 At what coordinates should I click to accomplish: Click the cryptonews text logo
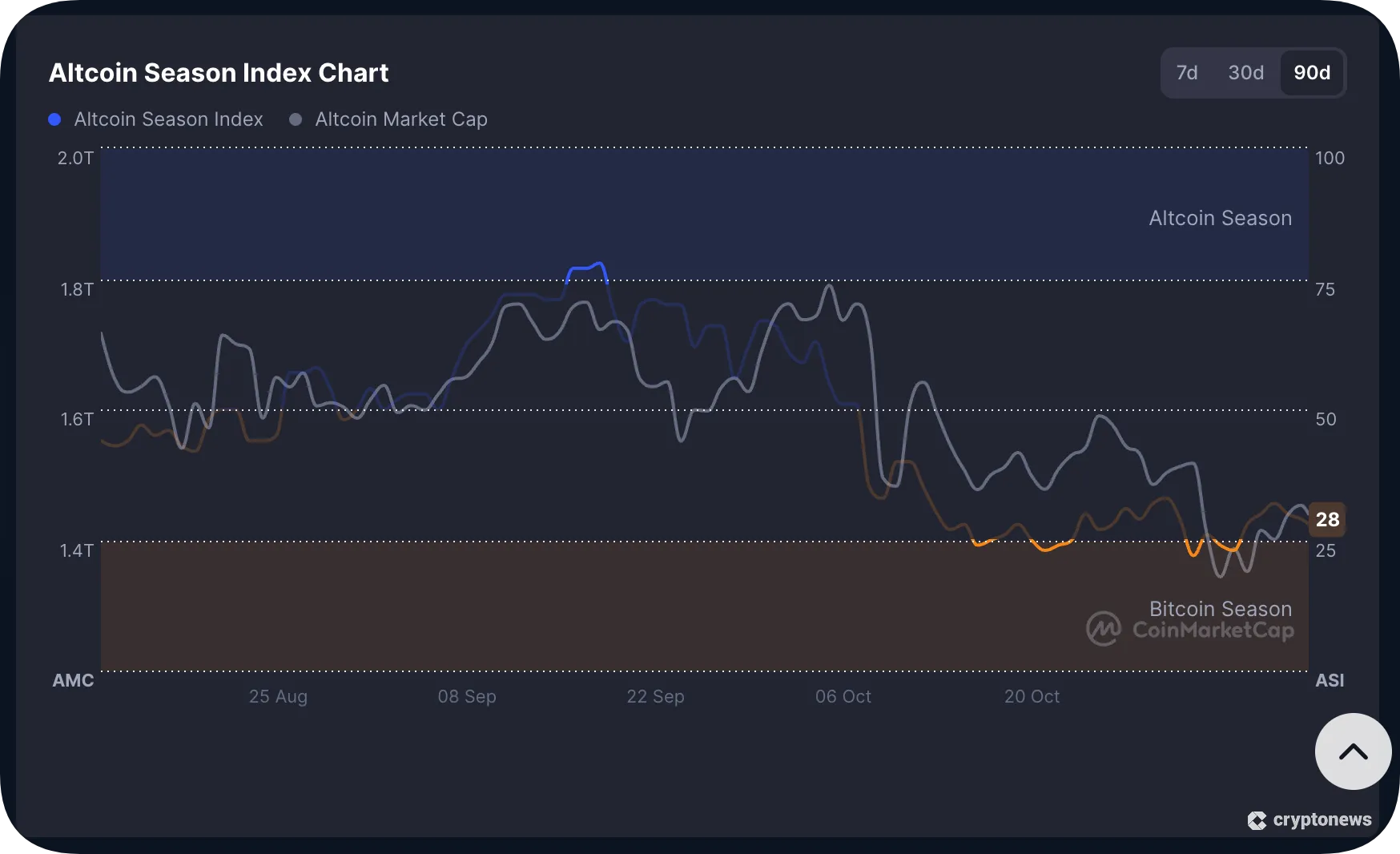1322,820
